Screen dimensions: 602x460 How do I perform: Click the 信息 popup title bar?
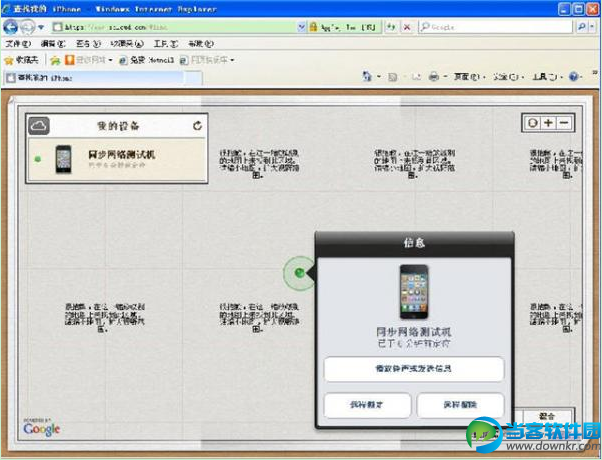[x=414, y=243]
